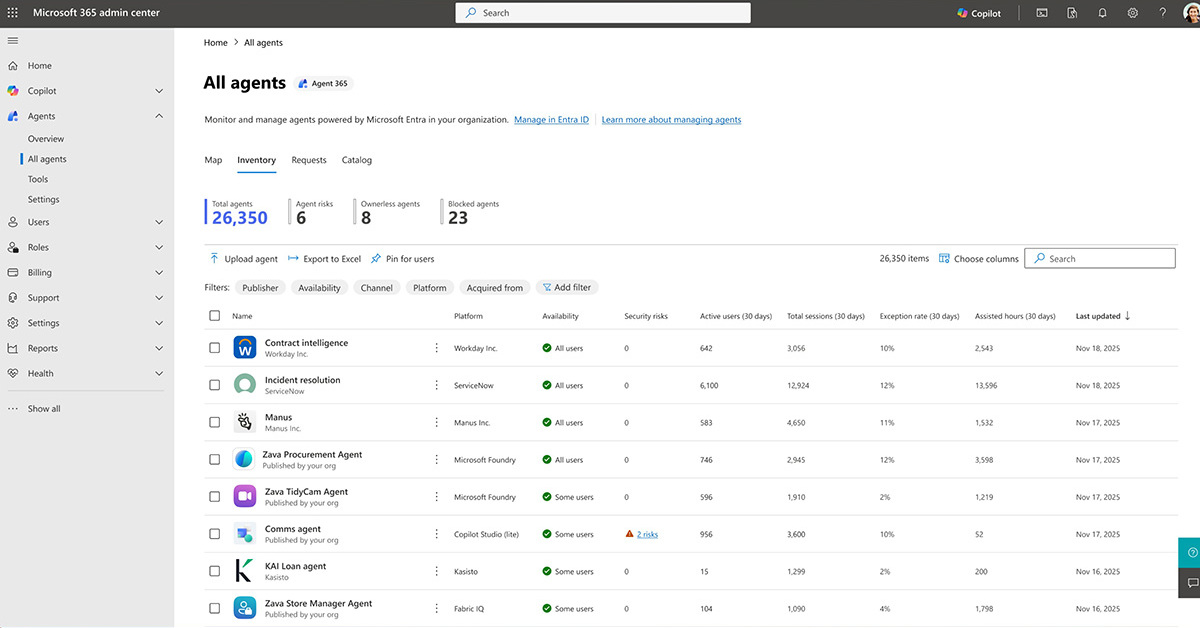Expand the Users section in sidebar
The width and height of the screenshot is (1200, 628).
pos(159,222)
